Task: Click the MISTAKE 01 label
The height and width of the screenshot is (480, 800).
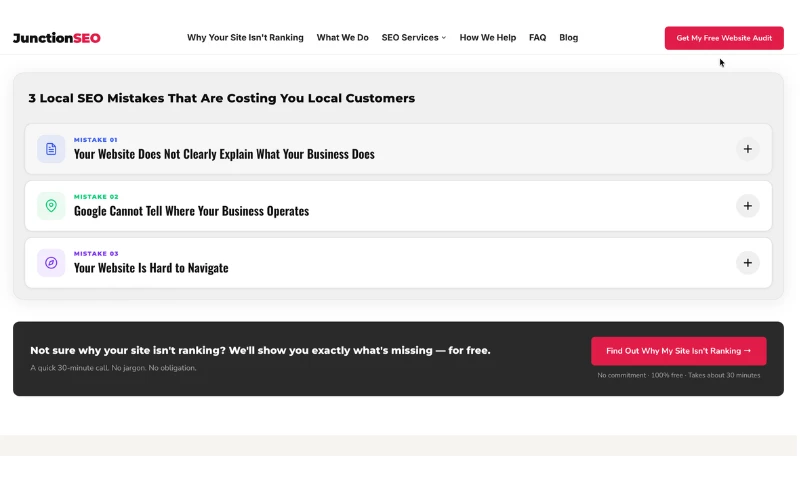Action: pos(95,140)
